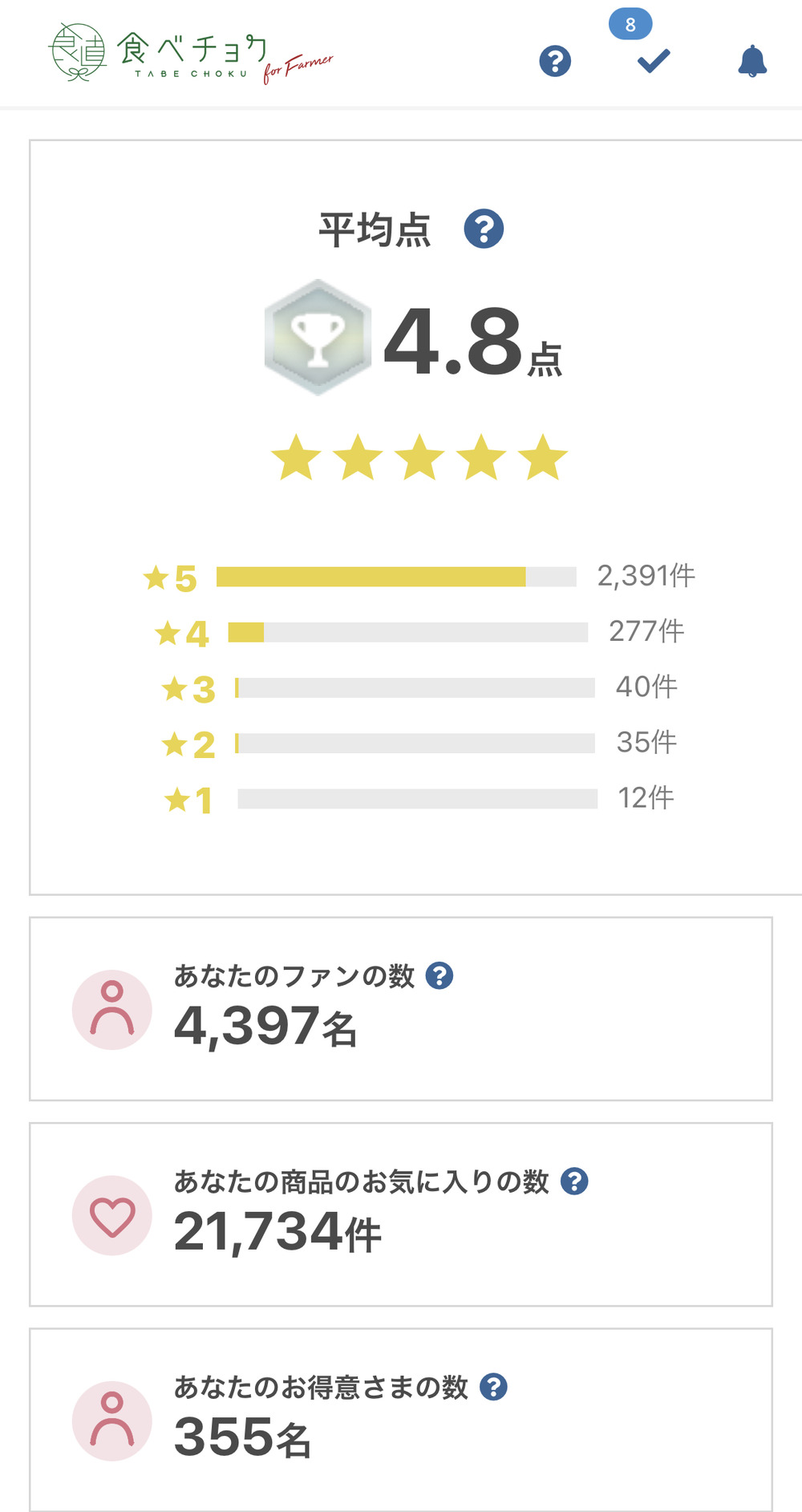802x1512 pixels.
Task: Click the four-star rating bar
Action: coord(407,632)
